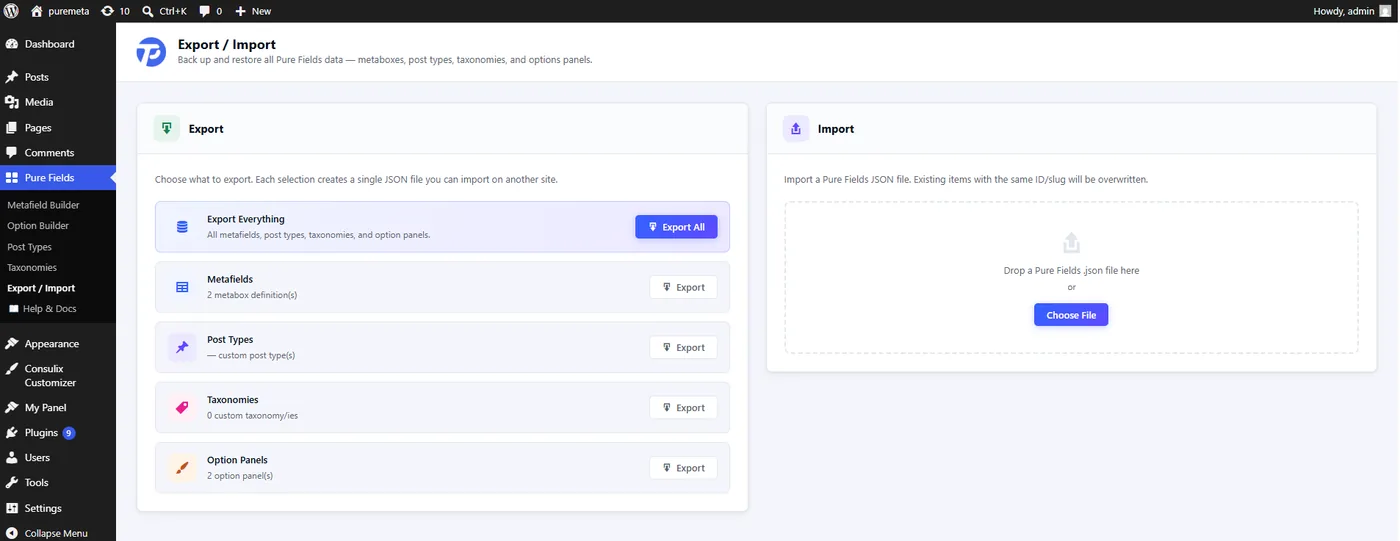Open the Howdy, admin account menu

coord(1351,11)
